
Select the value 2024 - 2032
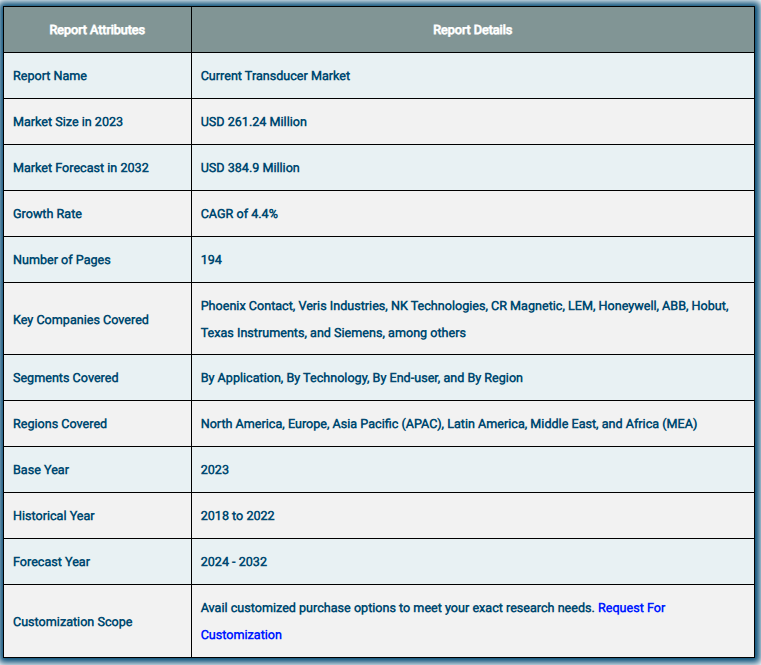point(233,562)
